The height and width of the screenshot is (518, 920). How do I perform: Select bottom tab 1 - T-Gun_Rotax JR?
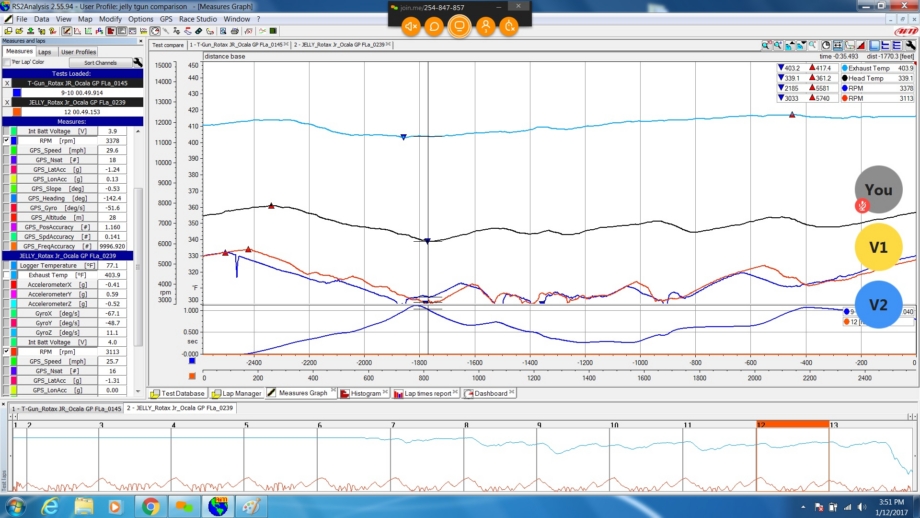(x=66, y=408)
